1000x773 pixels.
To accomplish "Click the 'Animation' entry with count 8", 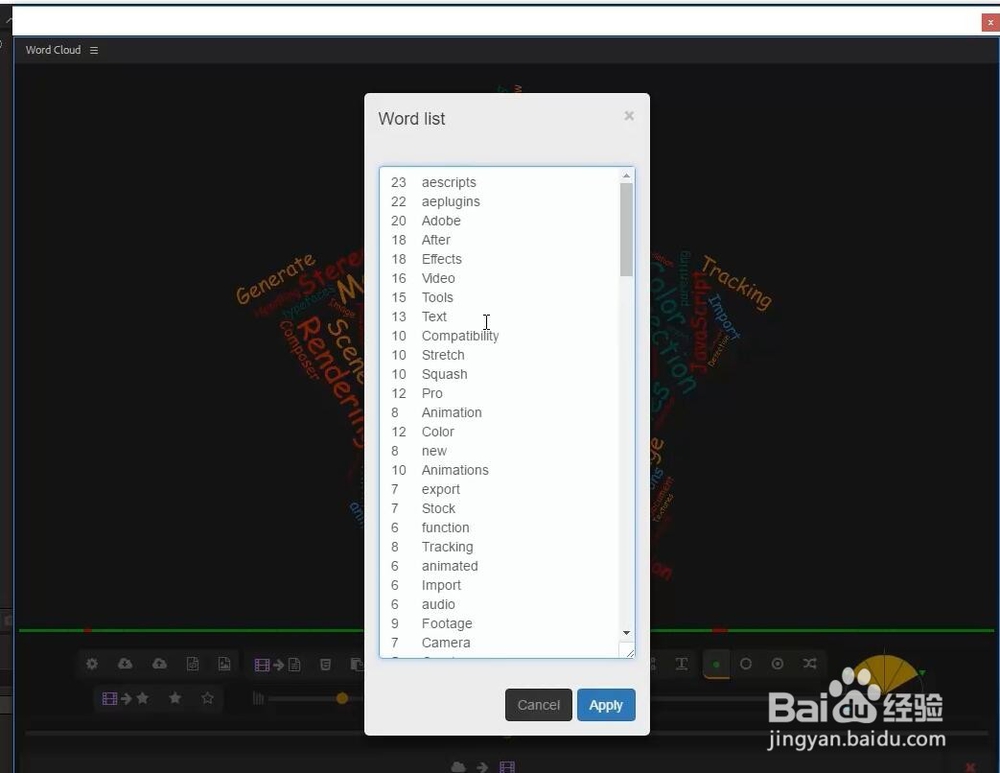I will (x=452, y=412).
